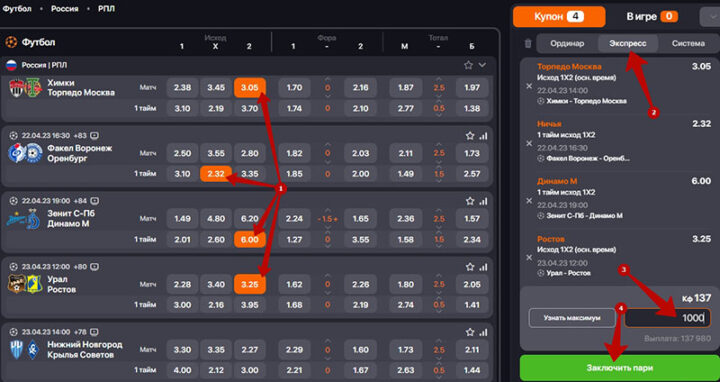This screenshot has width=720, height=382.
Task: Open statistics for Факел Воронеж - Оренбург
Action: 483,136
